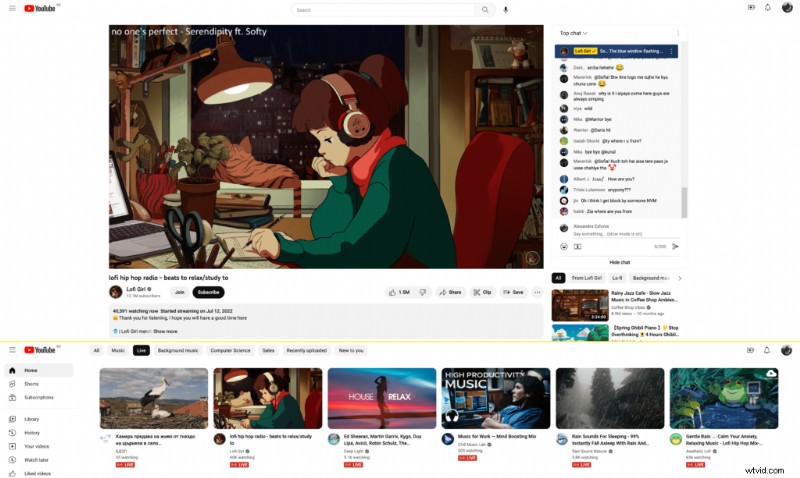This screenshot has height=478, width=800.
Task: Open Lofi Girl channel avatar below video
Action: pyautogui.click(x=116, y=292)
